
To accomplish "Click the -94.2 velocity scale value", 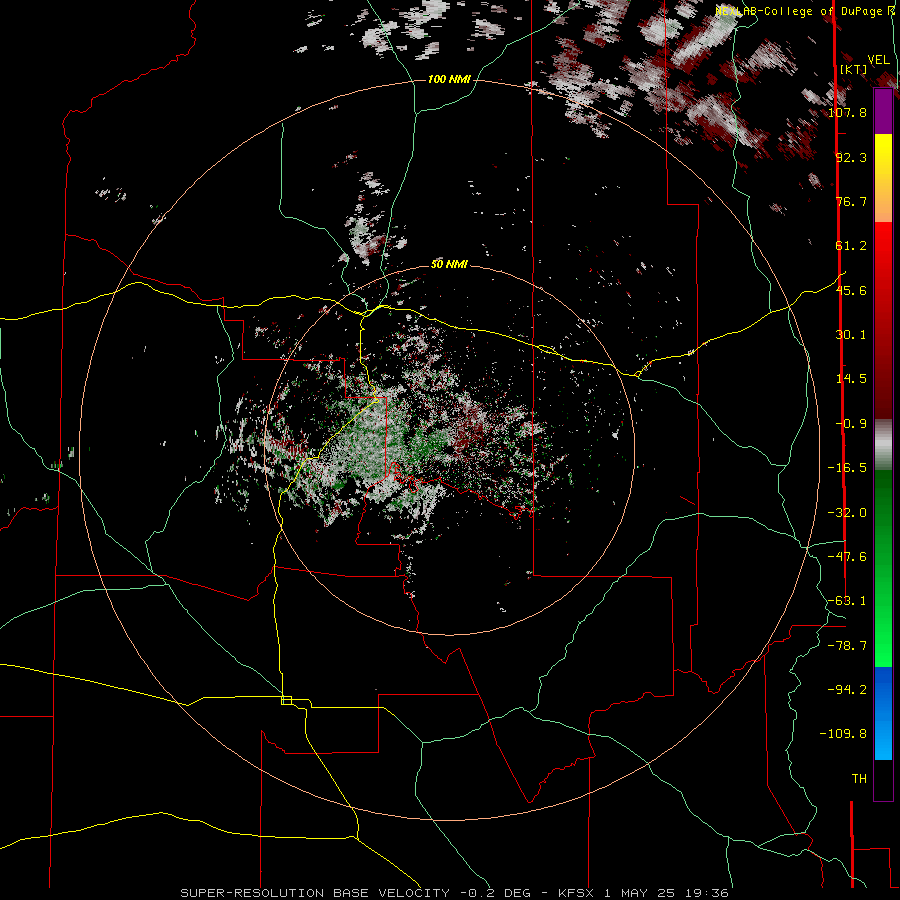I will [847, 689].
